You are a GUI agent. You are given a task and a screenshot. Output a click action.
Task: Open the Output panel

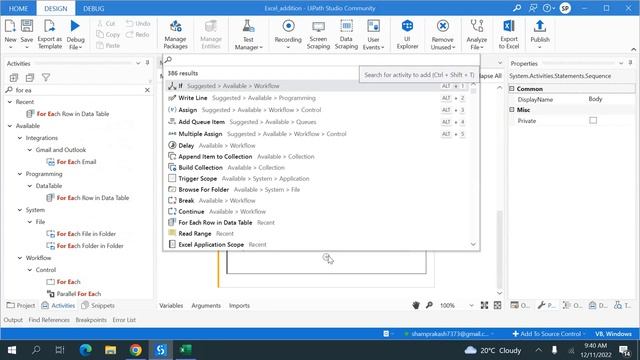(13, 320)
